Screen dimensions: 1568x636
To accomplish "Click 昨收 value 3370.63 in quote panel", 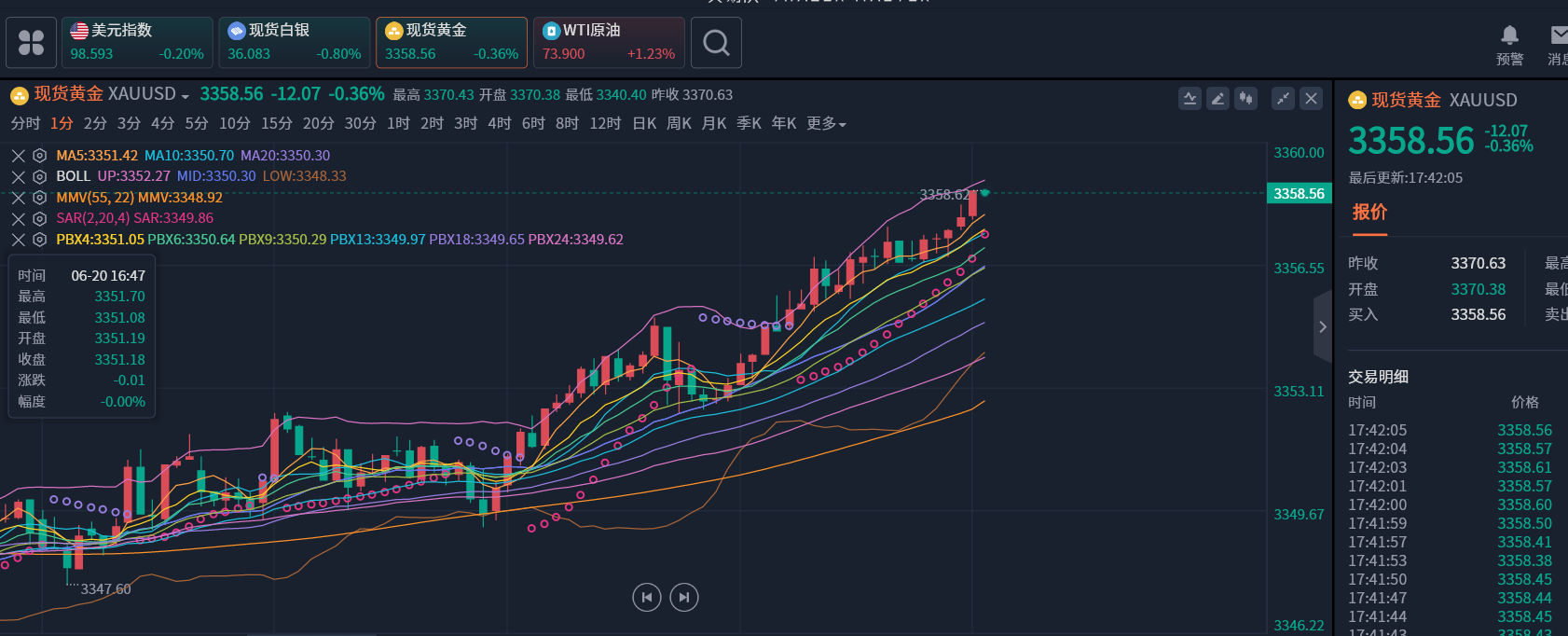I will click(1478, 263).
